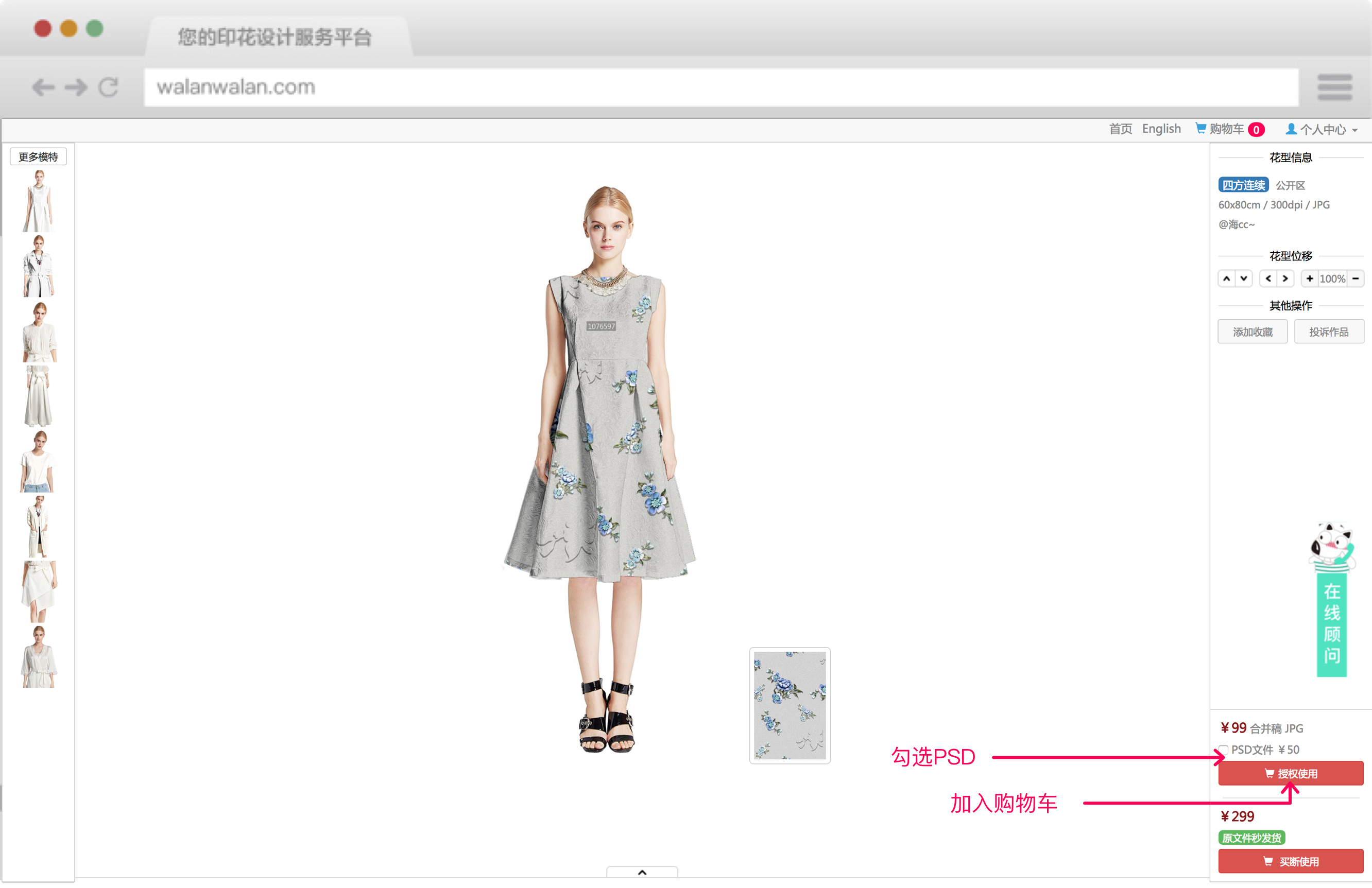1372x888 pixels.
Task: Enlarge pattern with the plus icon
Action: 1310,279
